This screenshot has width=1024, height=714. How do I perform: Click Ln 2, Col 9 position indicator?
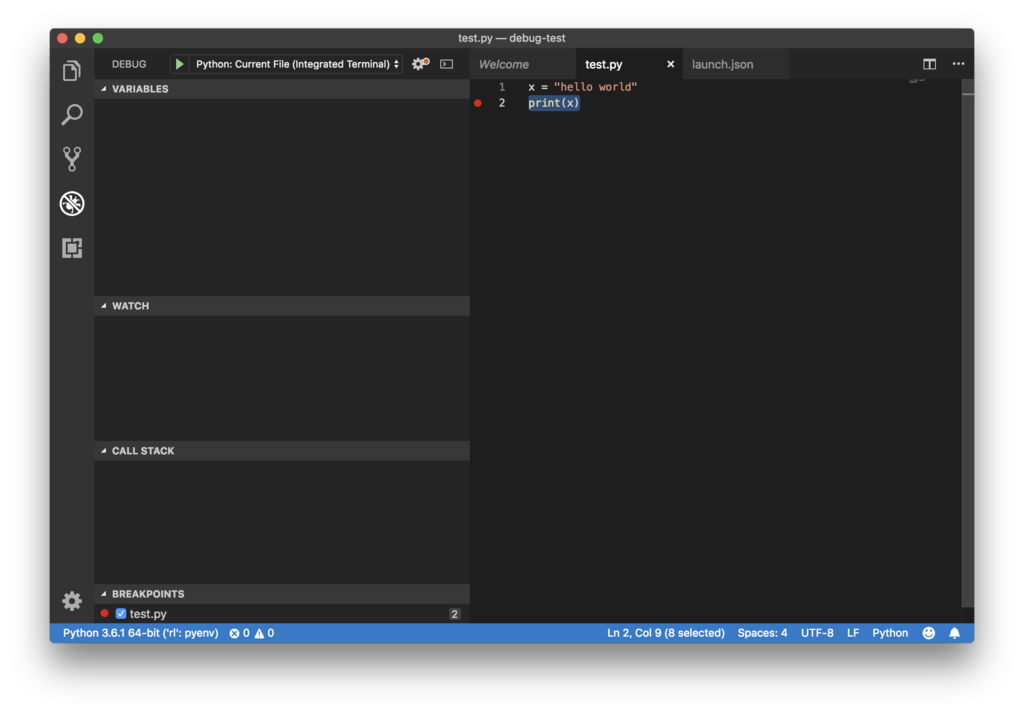point(665,633)
